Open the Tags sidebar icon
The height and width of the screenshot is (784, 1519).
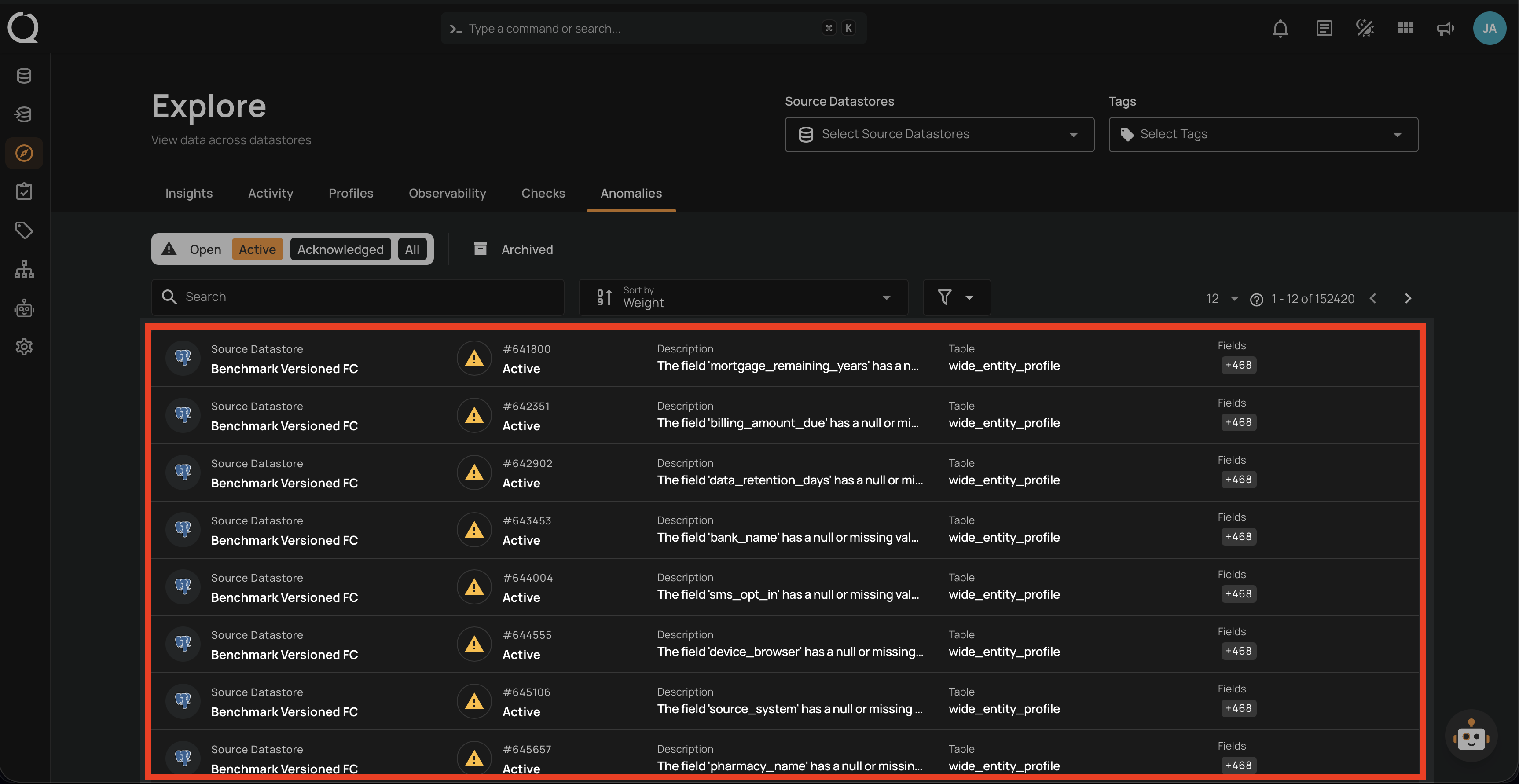pos(24,231)
